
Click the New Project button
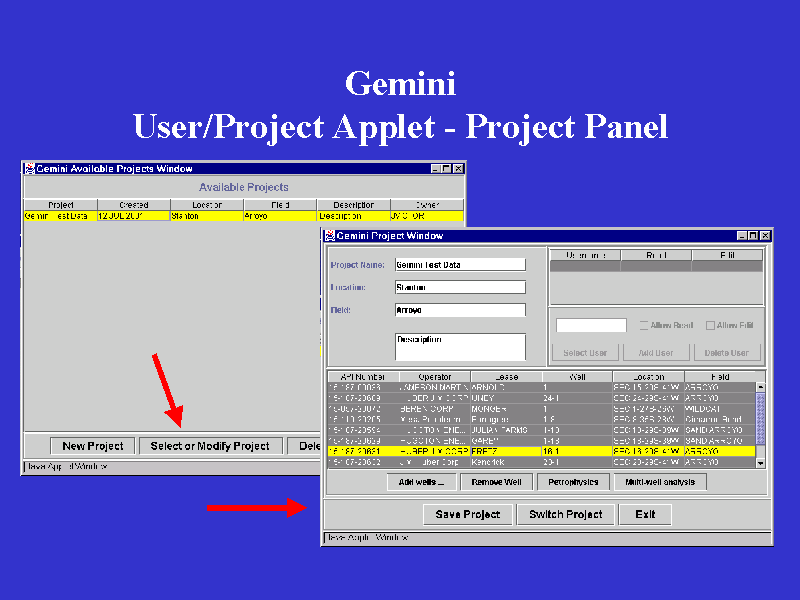tap(93, 446)
